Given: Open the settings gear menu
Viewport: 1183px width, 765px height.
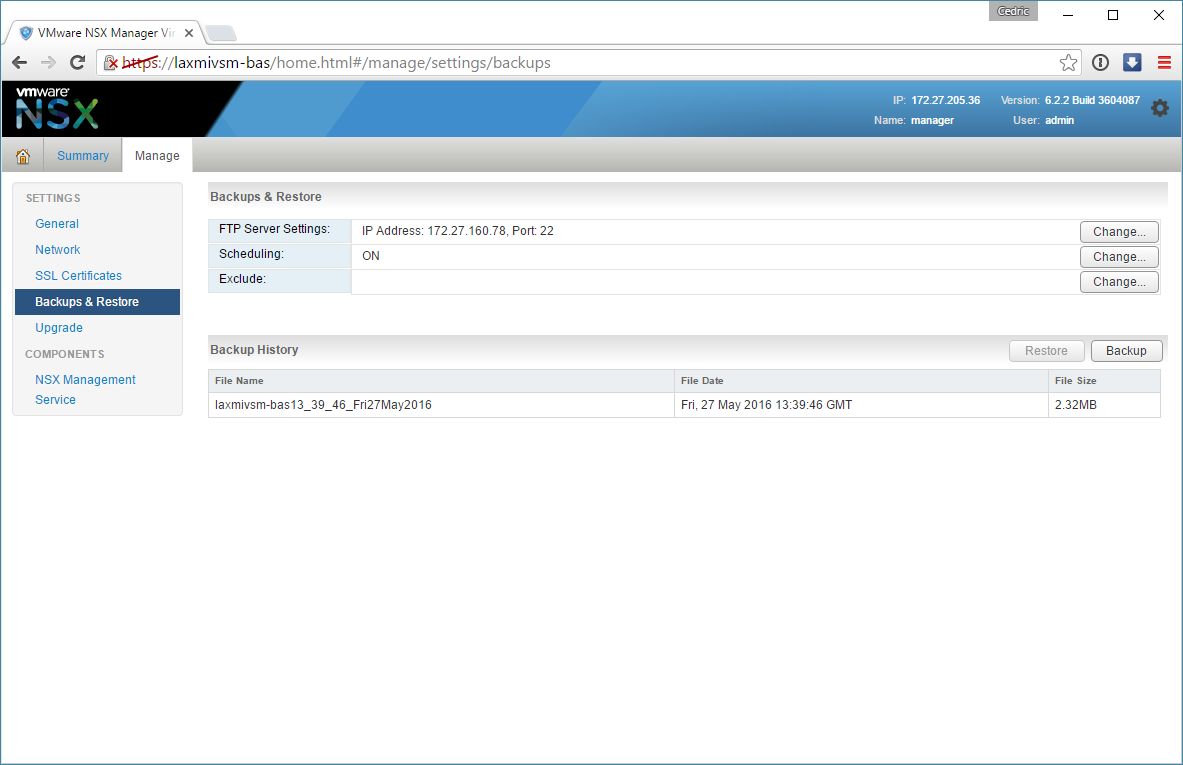Looking at the screenshot, I should click(x=1159, y=108).
